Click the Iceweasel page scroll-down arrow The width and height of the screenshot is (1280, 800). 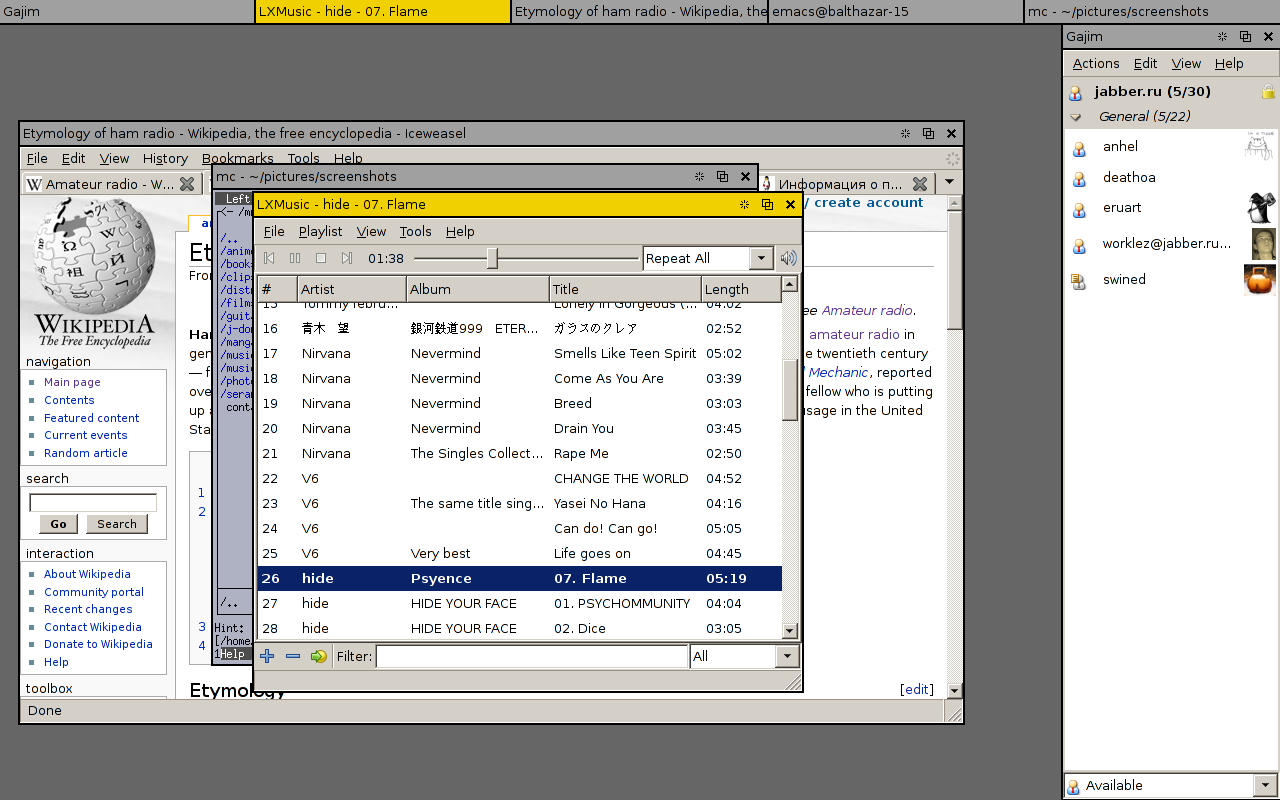tap(953, 690)
